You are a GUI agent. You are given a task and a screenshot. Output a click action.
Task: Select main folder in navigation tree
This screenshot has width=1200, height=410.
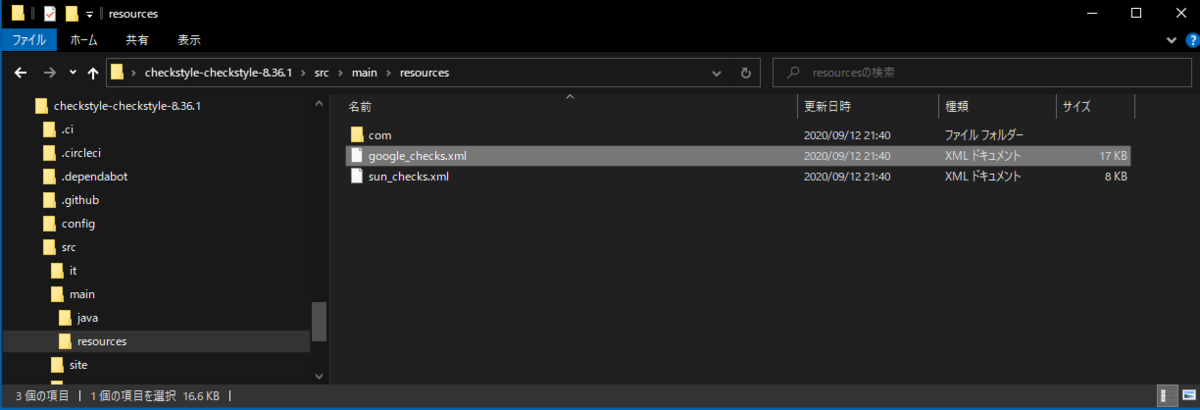(82, 294)
